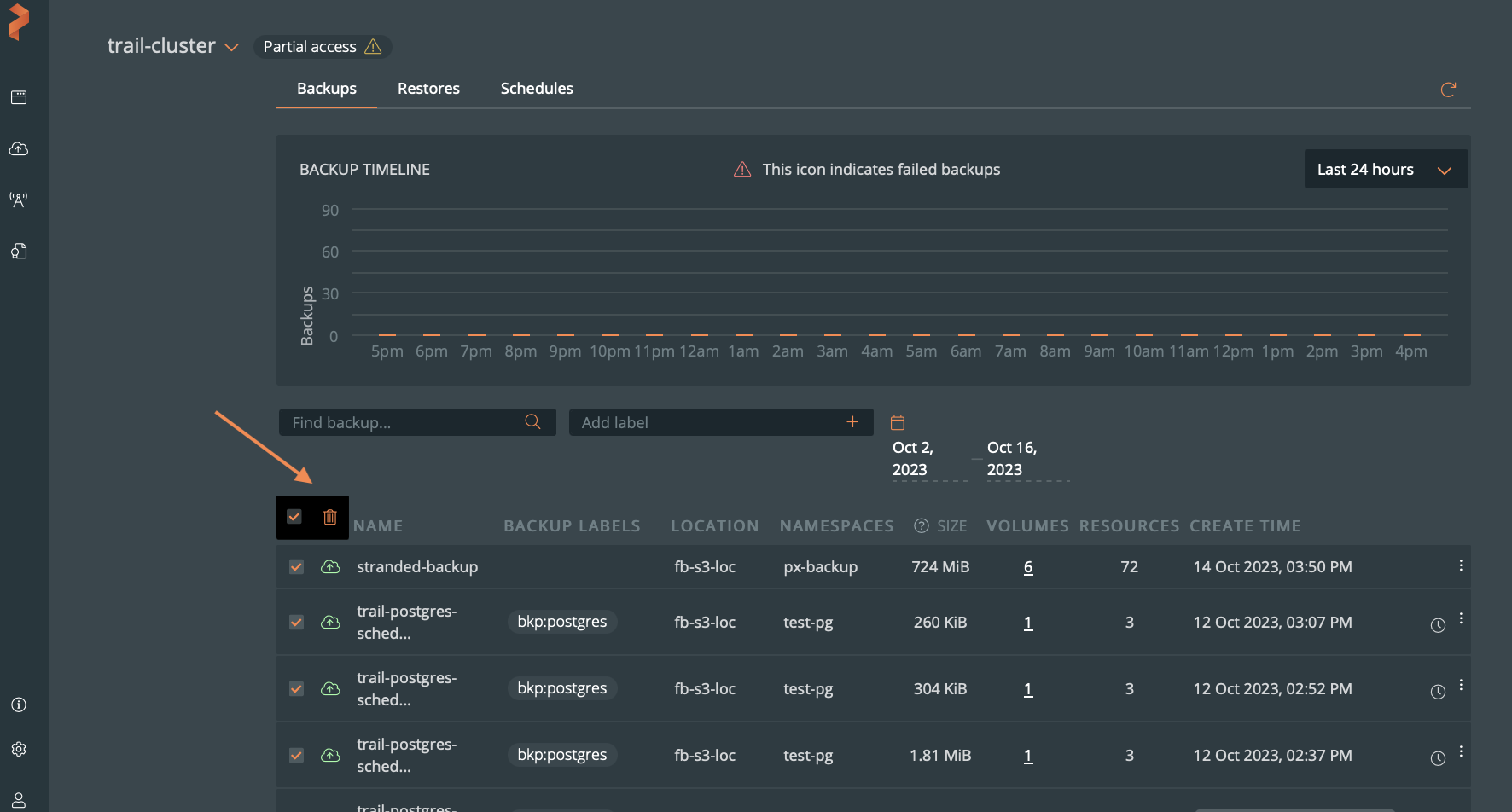Open the stranded-backup row kebab menu
1512x812 pixels.
(1461, 566)
